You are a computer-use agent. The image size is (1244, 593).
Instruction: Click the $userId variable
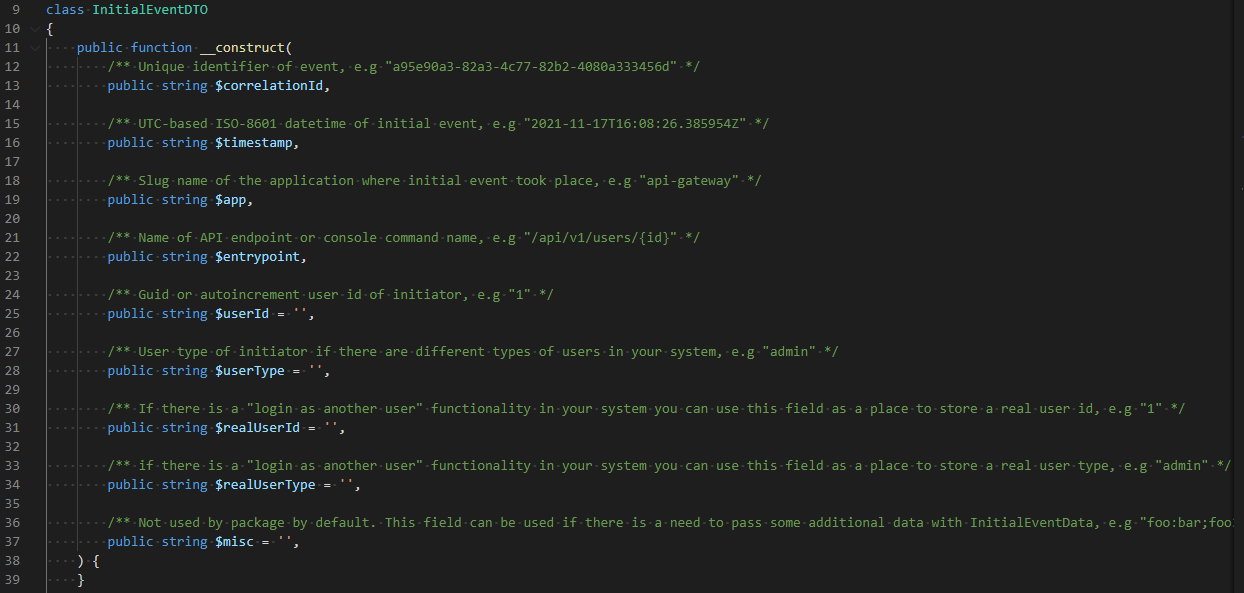pyautogui.click(x=244, y=314)
